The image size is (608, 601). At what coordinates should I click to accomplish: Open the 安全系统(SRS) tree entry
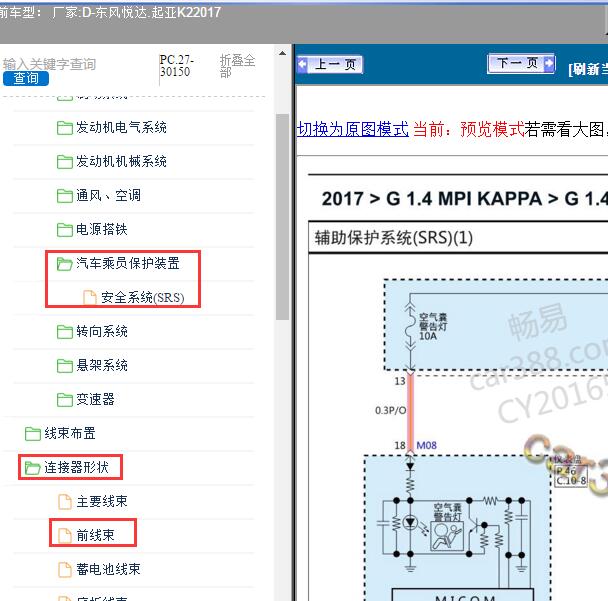(x=143, y=297)
